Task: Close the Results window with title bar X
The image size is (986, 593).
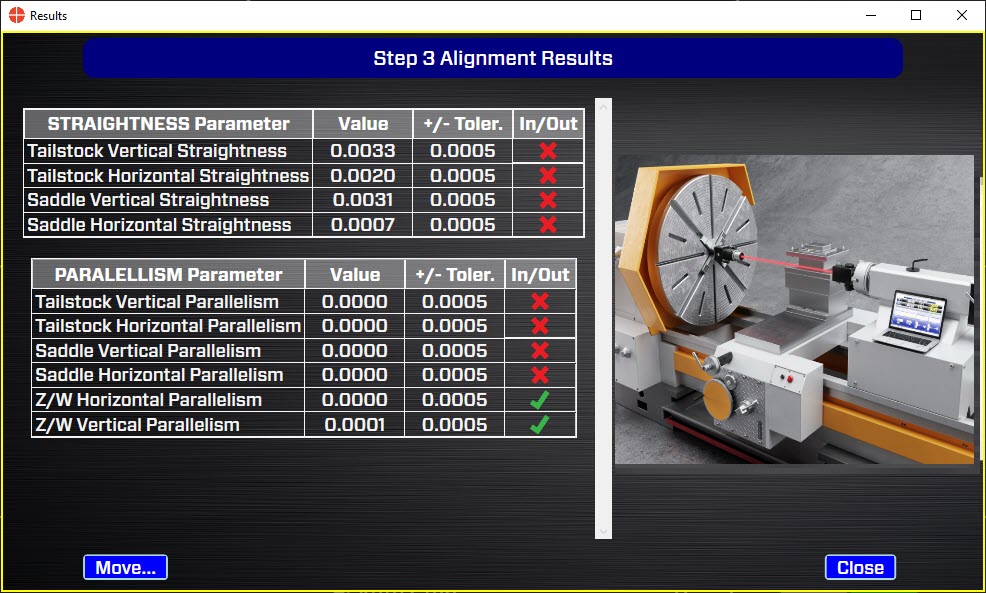Action: [962, 15]
